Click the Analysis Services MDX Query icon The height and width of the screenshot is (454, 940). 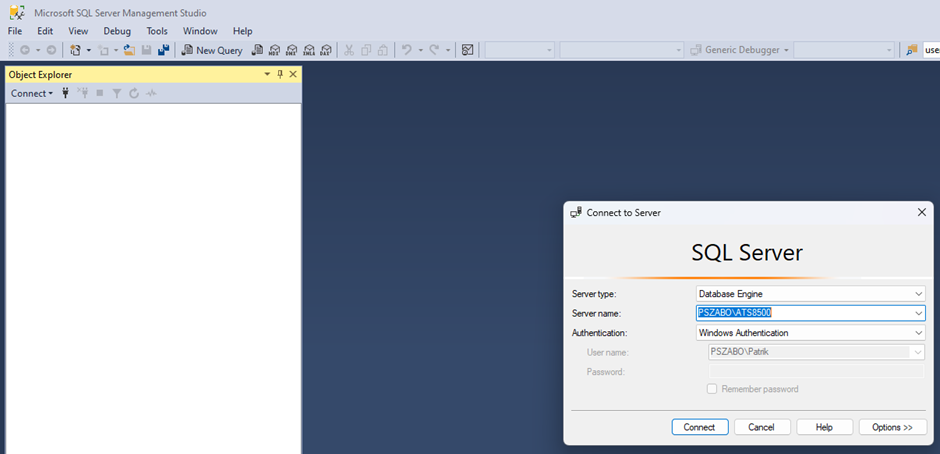click(x=275, y=50)
